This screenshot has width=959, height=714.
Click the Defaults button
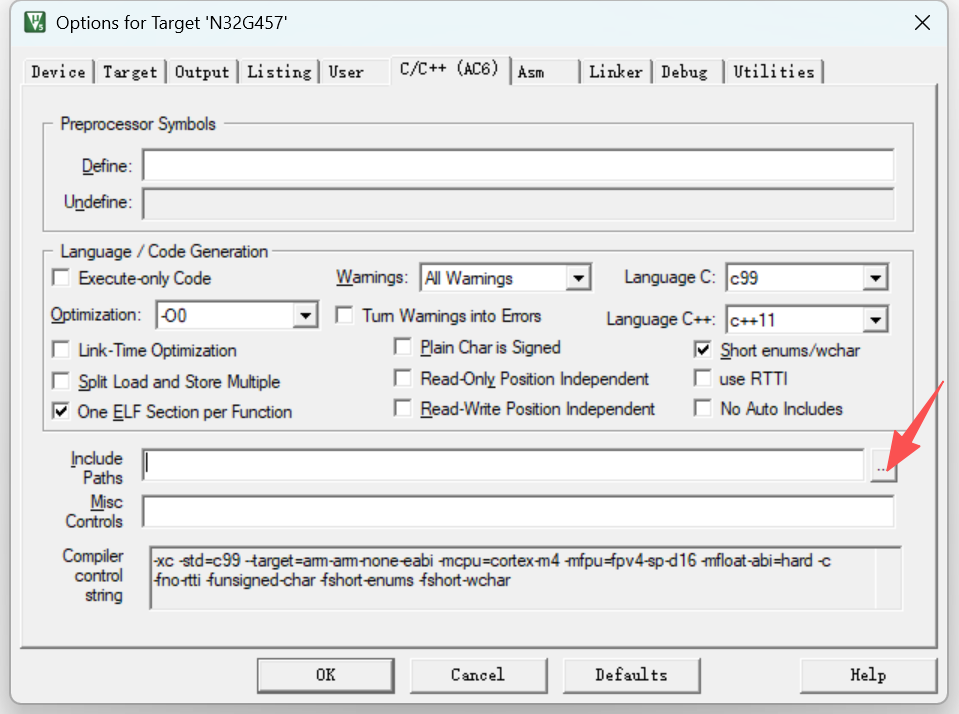(x=631, y=675)
